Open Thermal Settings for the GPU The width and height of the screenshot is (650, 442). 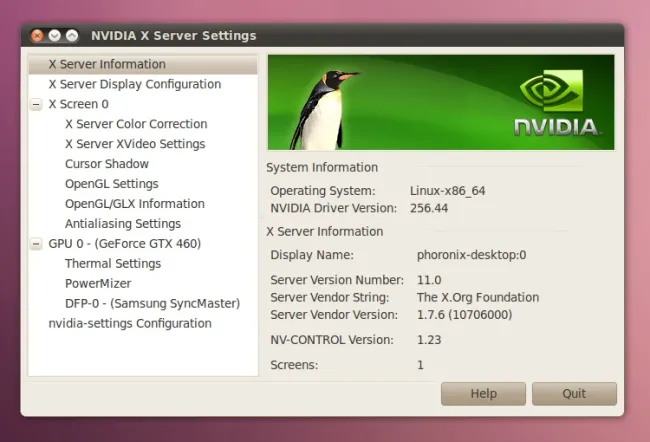coord(113,264)
